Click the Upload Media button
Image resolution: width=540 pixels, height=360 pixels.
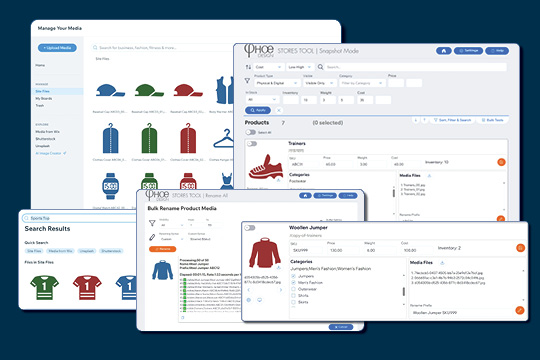pos(57,48)
